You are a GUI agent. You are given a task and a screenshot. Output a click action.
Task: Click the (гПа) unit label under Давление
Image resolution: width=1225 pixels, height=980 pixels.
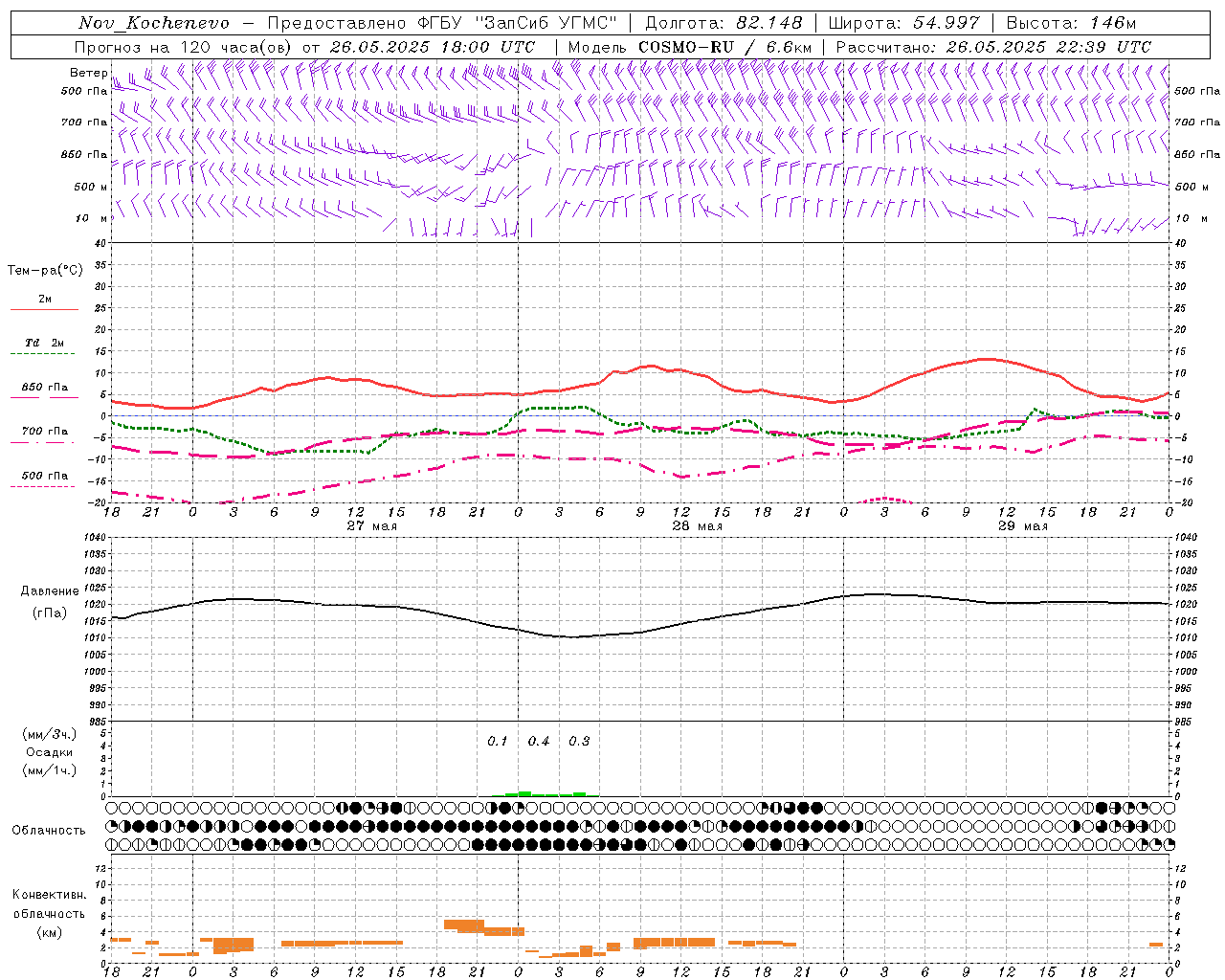(x=50, y=613)
